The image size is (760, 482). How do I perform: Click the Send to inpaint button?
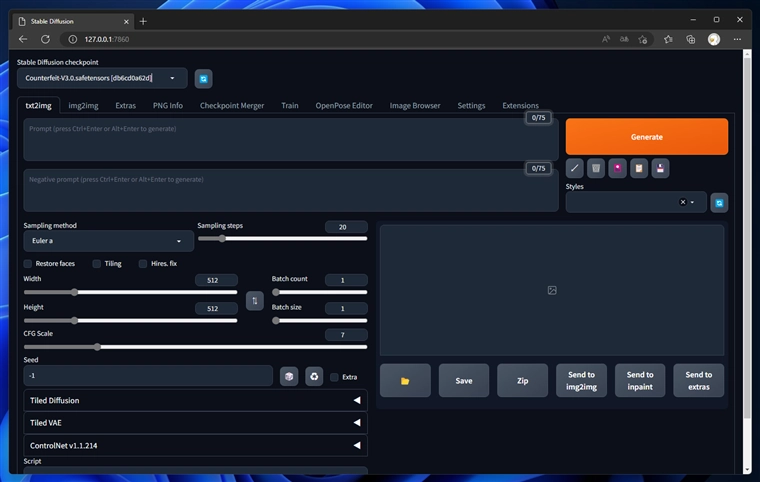click(x=640, y=380)
